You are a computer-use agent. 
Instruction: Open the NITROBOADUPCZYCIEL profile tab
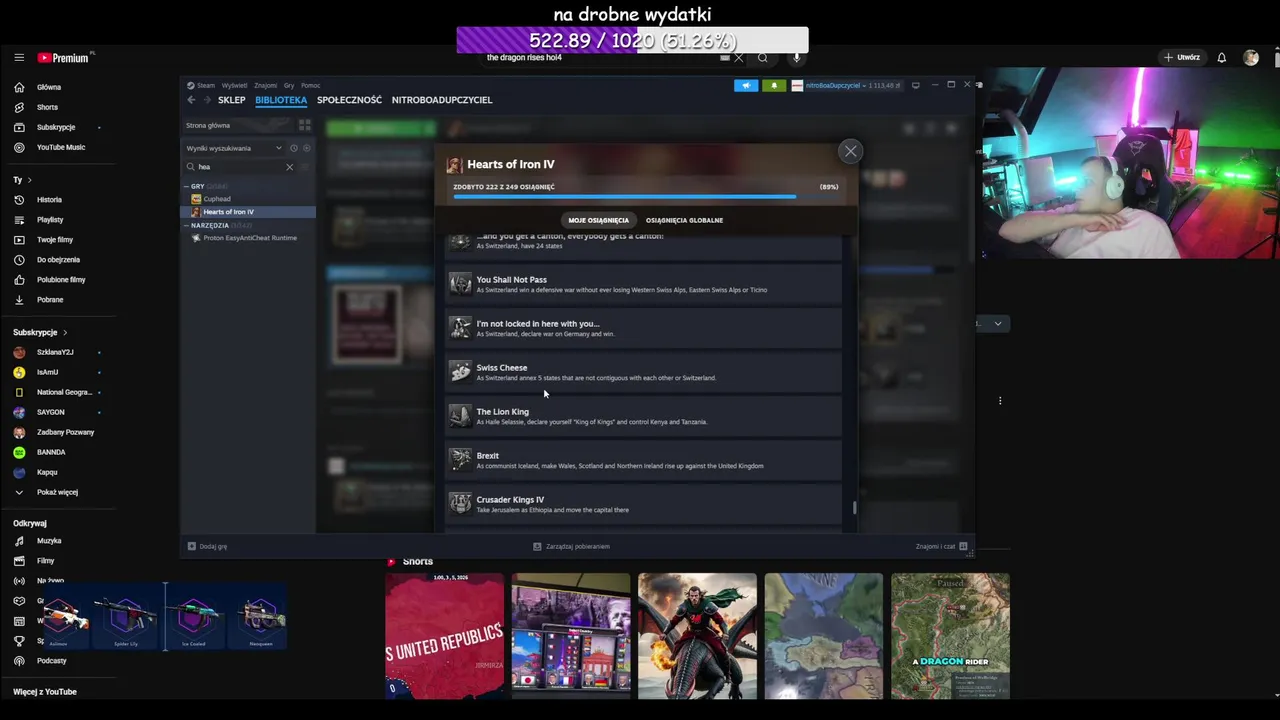click(442, 100)
